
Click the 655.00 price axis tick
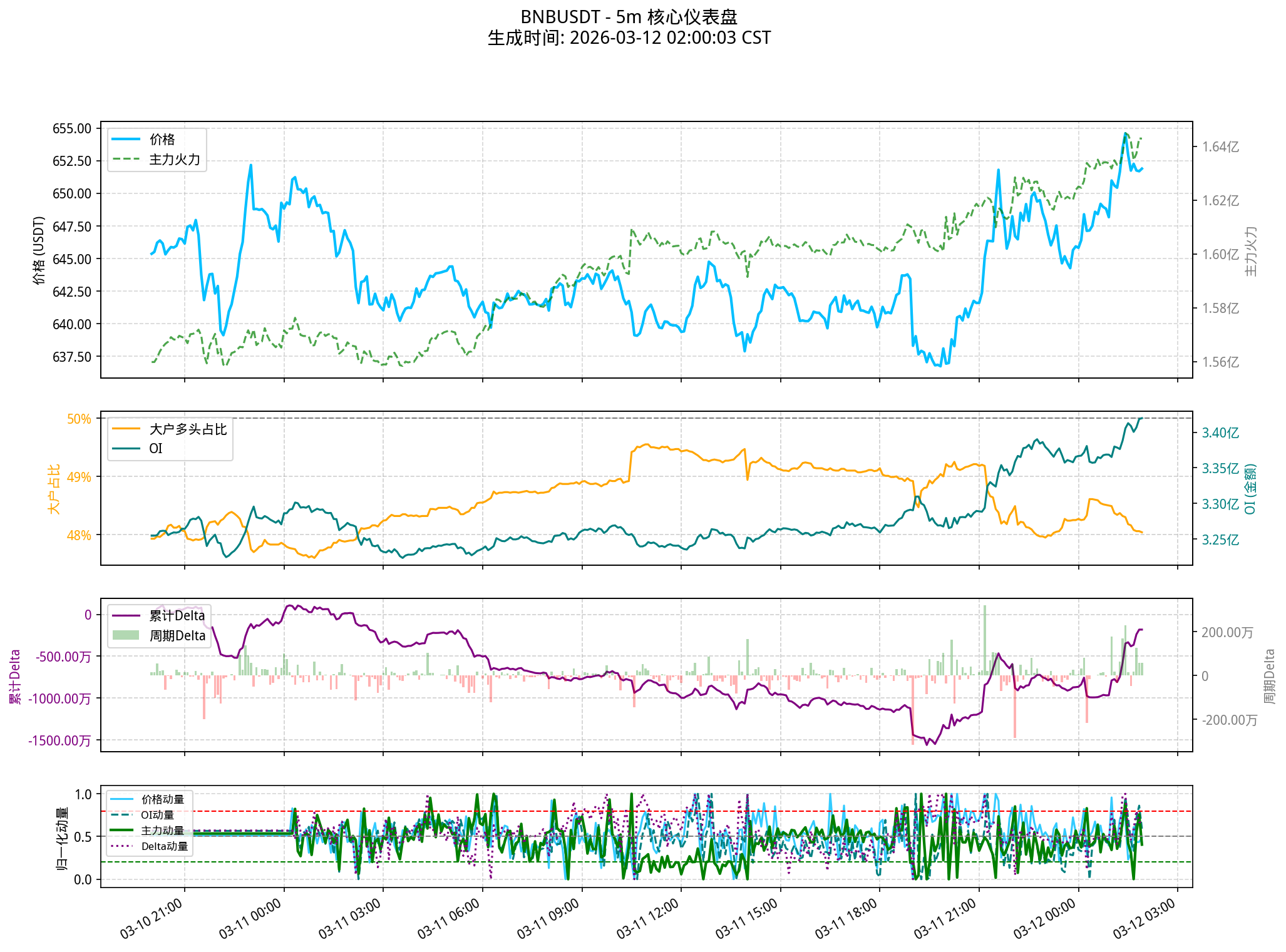point(71,129)
